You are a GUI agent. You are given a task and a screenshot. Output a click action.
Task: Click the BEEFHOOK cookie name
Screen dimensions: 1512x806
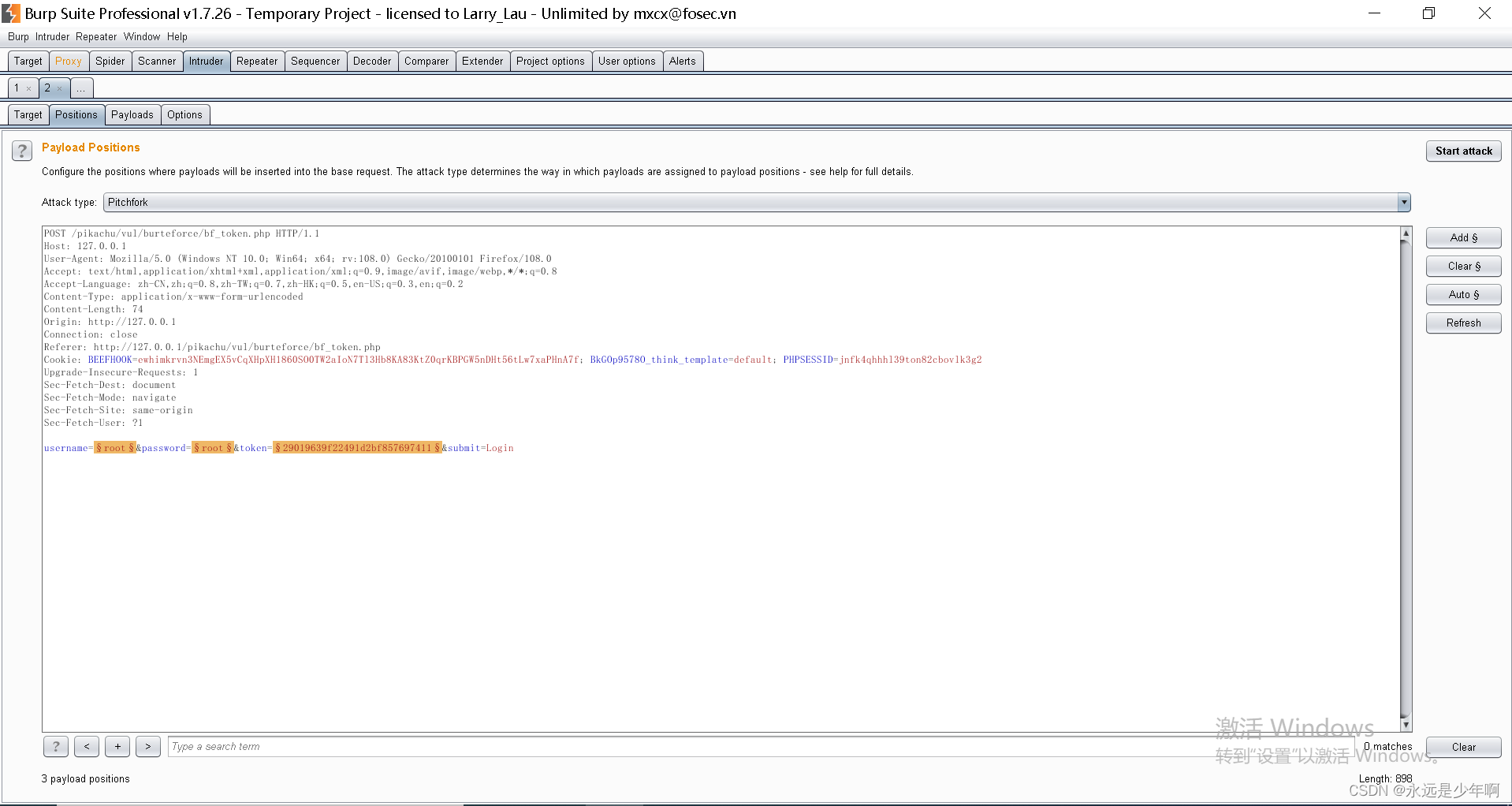pos(110,360)
